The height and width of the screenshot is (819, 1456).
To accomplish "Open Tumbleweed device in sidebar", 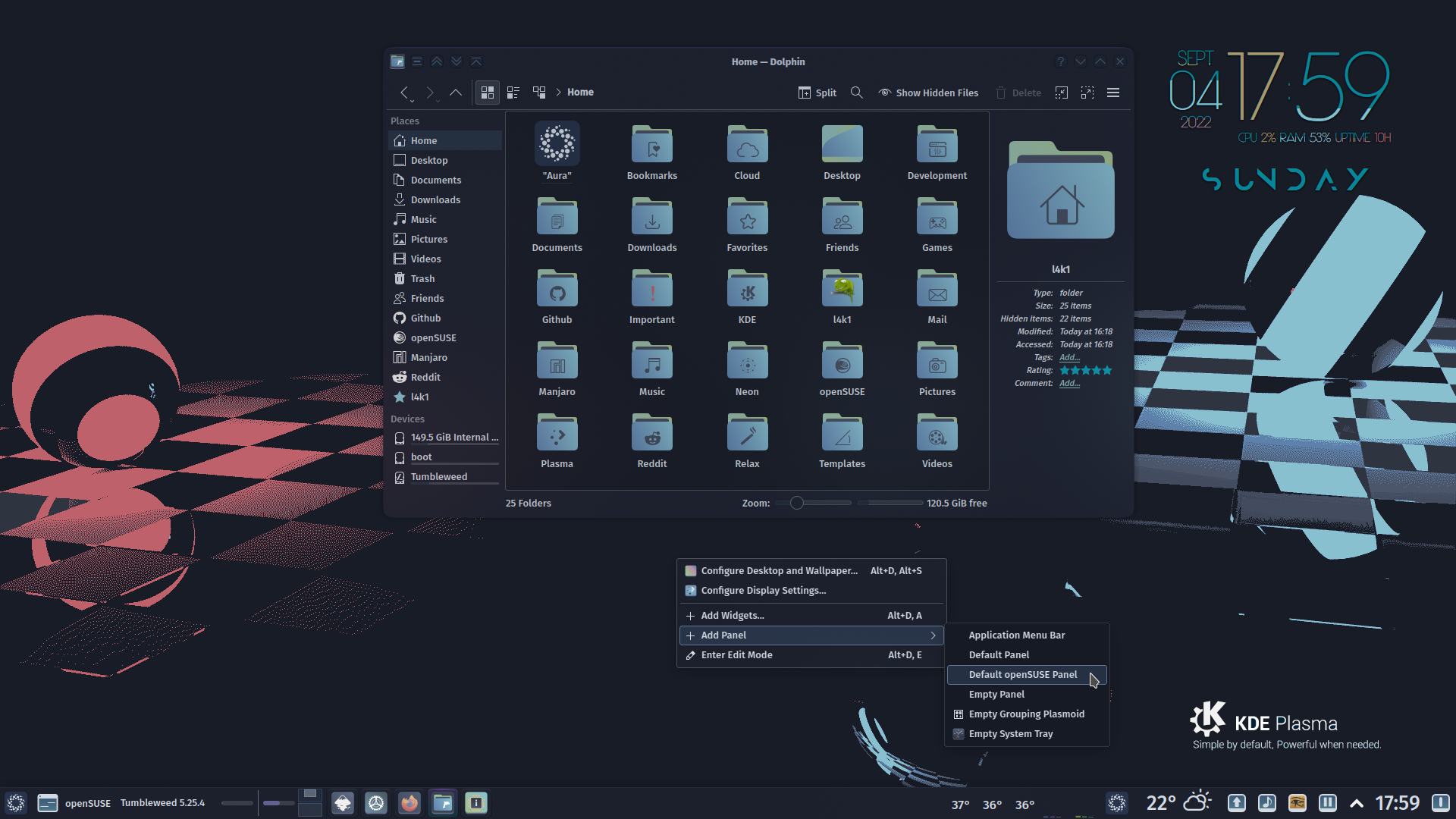I will pyautogui.click(x=445, y=476).
